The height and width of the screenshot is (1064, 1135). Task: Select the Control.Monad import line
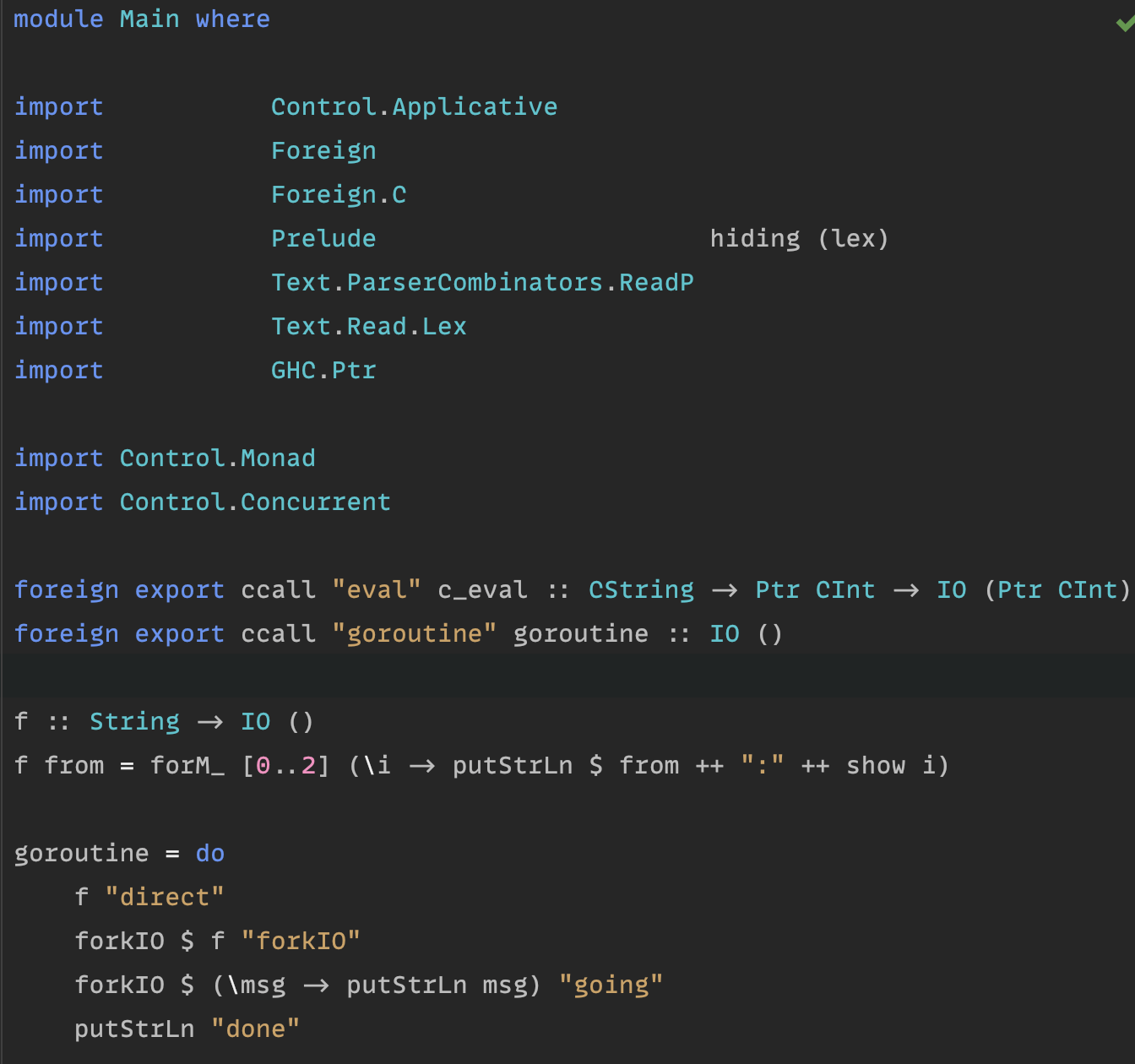[x=164, y=458]
